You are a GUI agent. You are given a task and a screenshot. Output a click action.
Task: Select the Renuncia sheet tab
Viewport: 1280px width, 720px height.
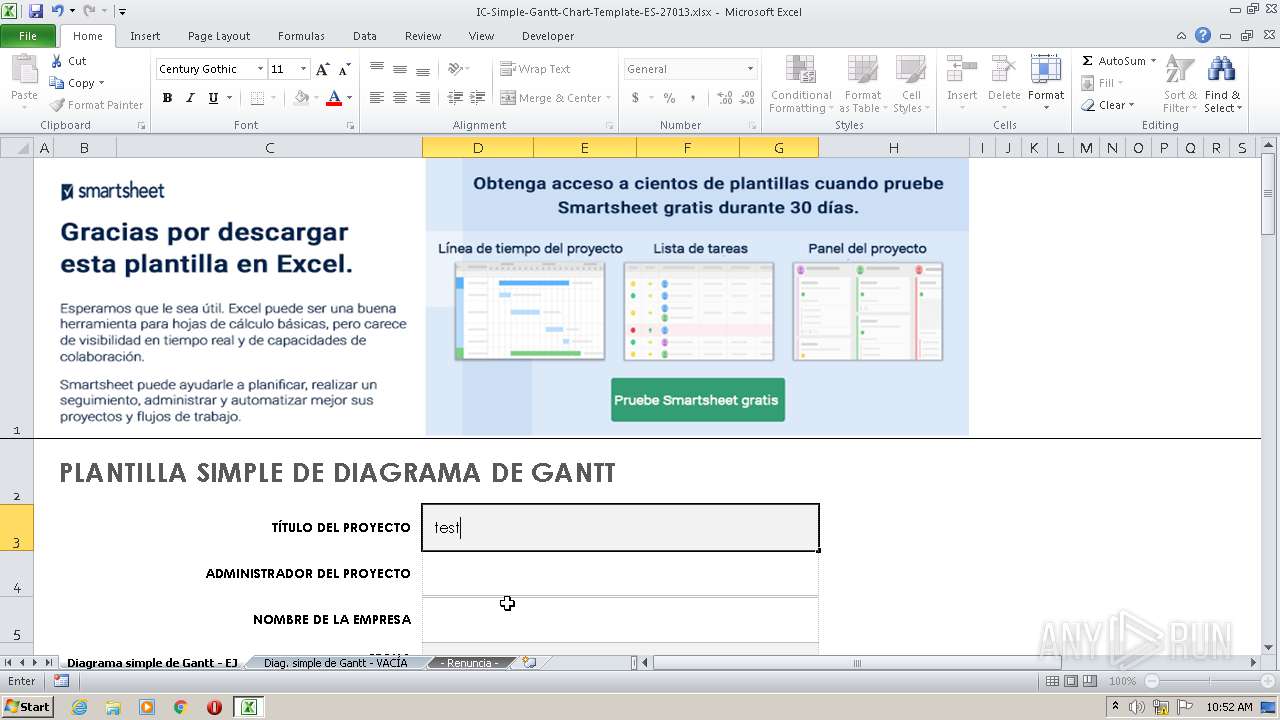[469, 663]
